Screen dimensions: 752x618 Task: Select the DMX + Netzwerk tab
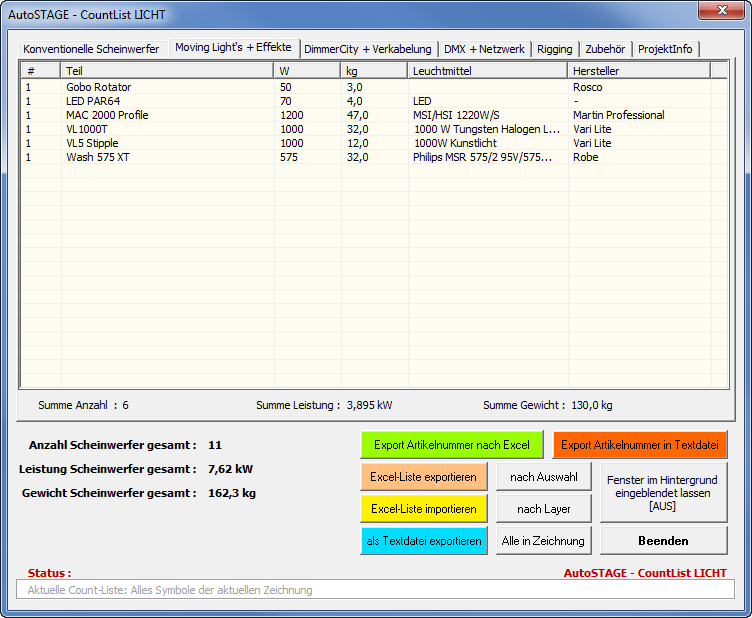(x=484, y=49)
